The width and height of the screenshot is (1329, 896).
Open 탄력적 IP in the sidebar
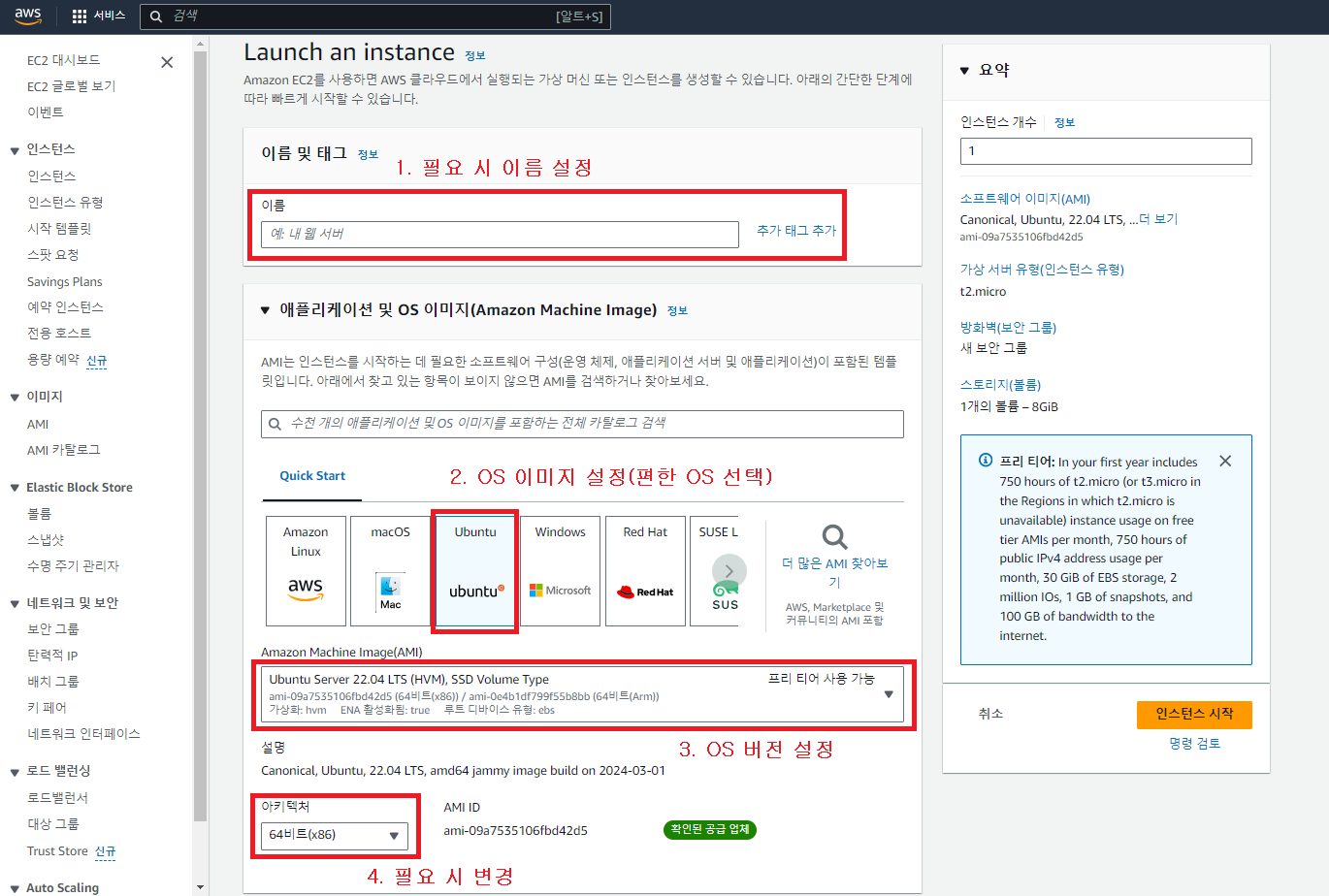(x=52, y=656)
